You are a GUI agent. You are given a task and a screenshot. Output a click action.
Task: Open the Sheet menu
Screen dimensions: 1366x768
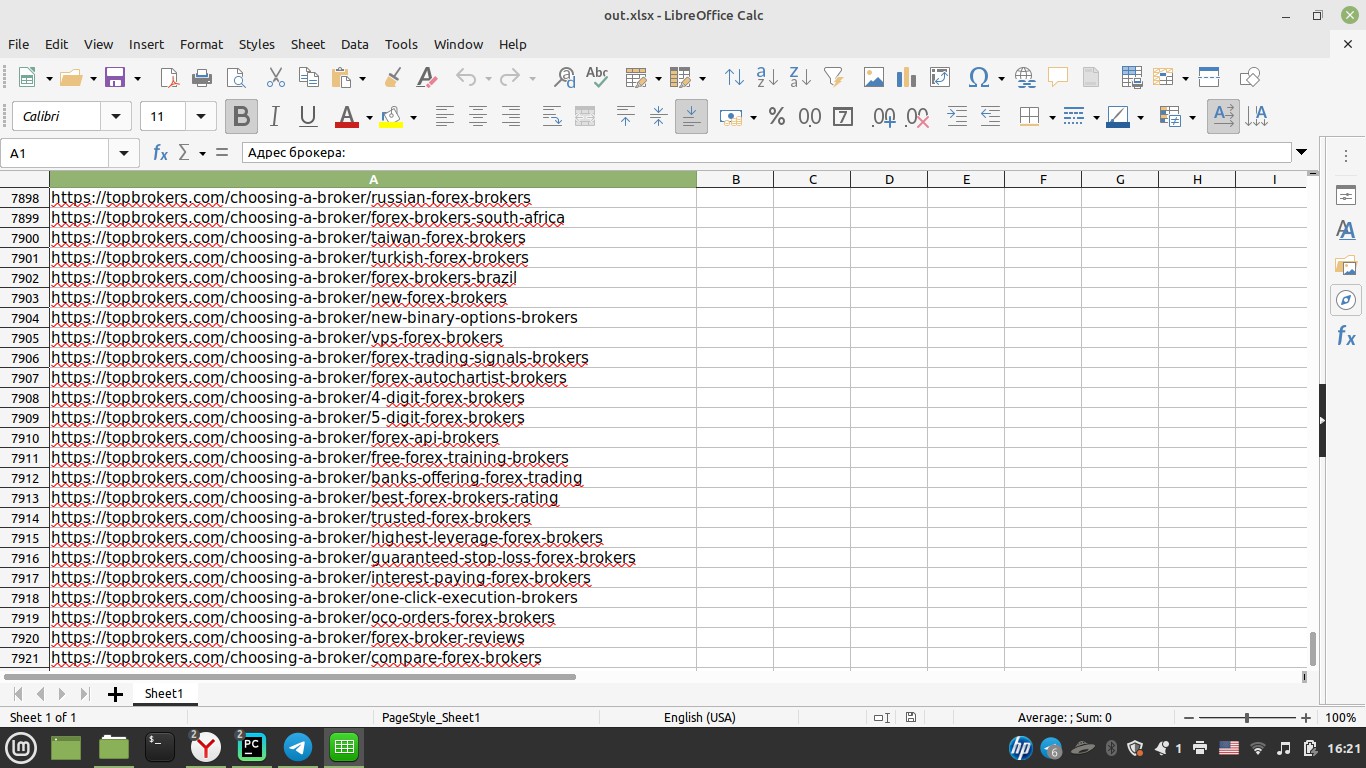[x=308, y=44]
